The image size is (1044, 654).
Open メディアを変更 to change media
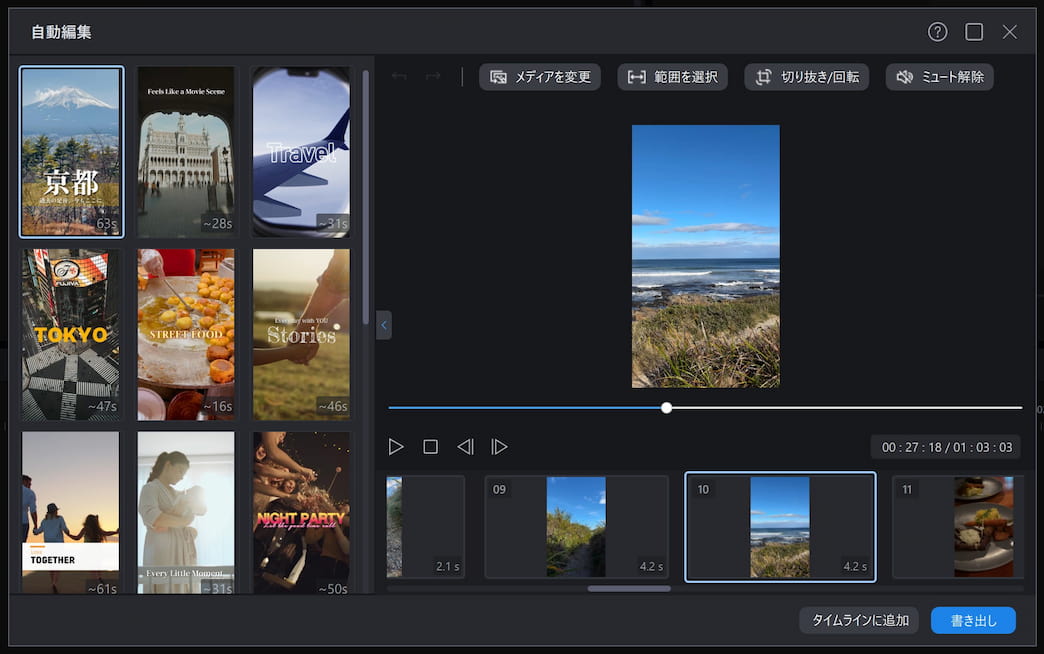(540, 77)
